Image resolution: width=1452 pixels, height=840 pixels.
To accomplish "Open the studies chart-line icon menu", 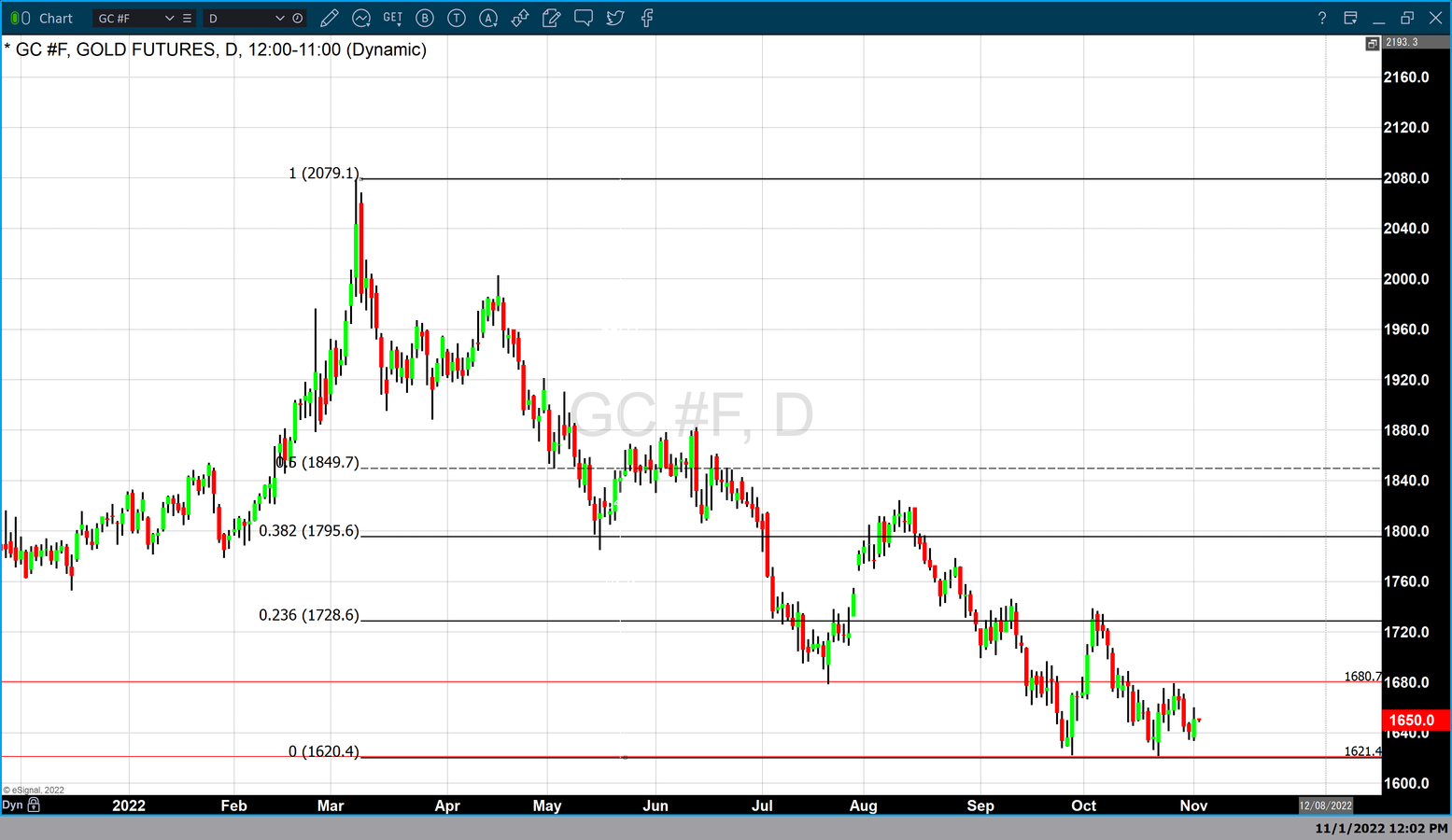I will coord(361,18).
